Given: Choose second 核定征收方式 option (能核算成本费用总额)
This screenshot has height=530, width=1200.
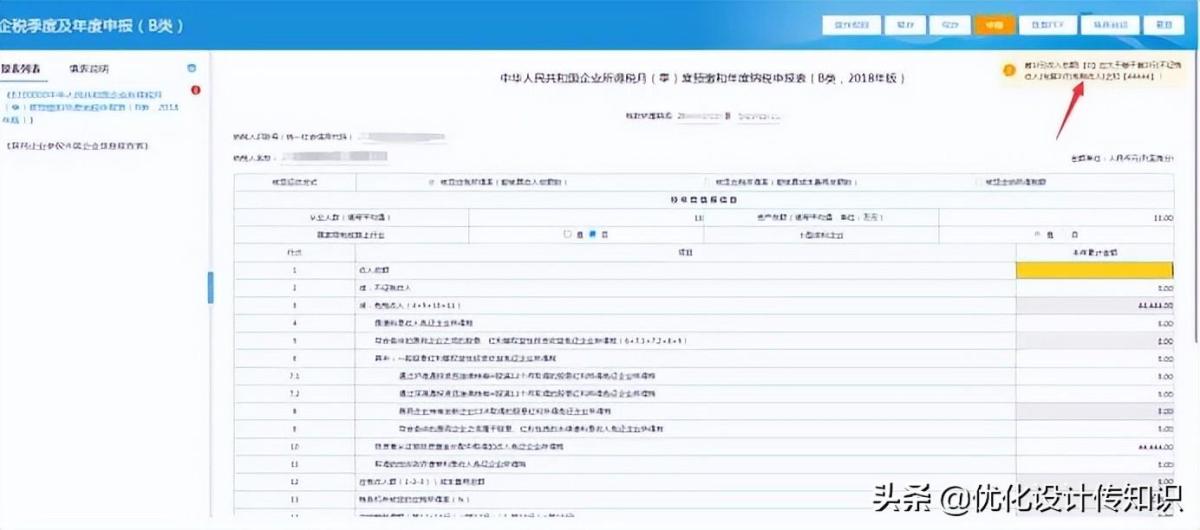Looking at the screenshot, I should click(x=706, y=183).
